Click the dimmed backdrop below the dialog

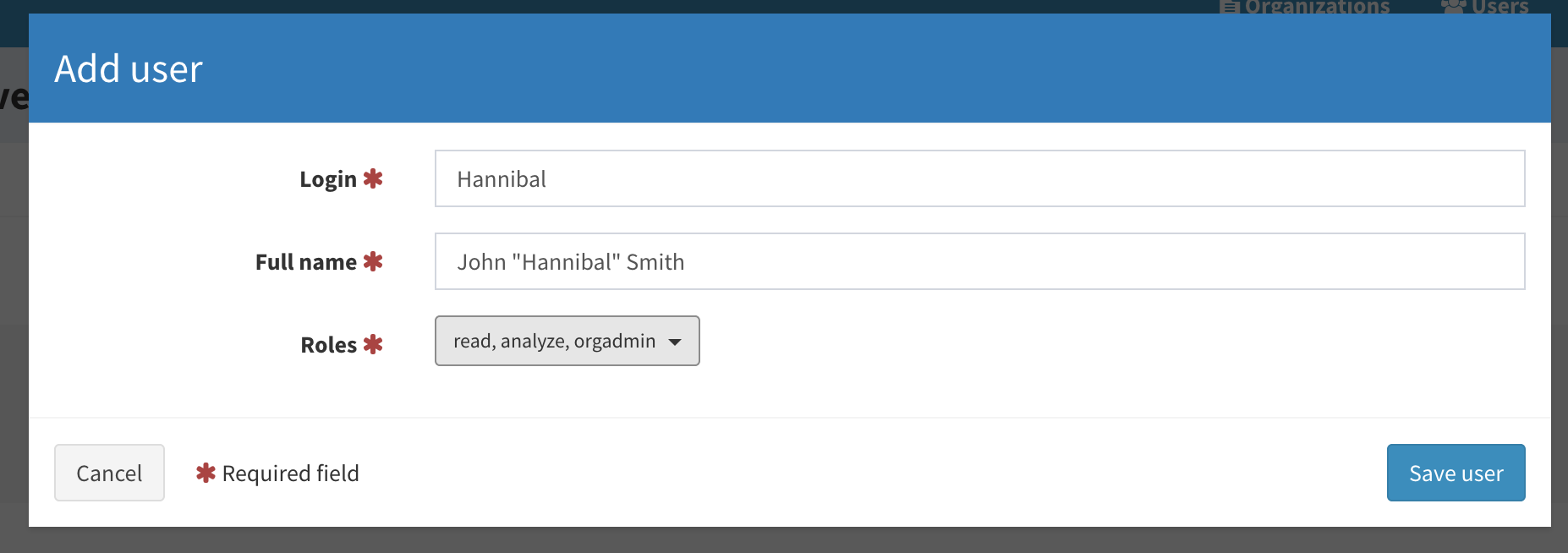(x=784, y=540)
